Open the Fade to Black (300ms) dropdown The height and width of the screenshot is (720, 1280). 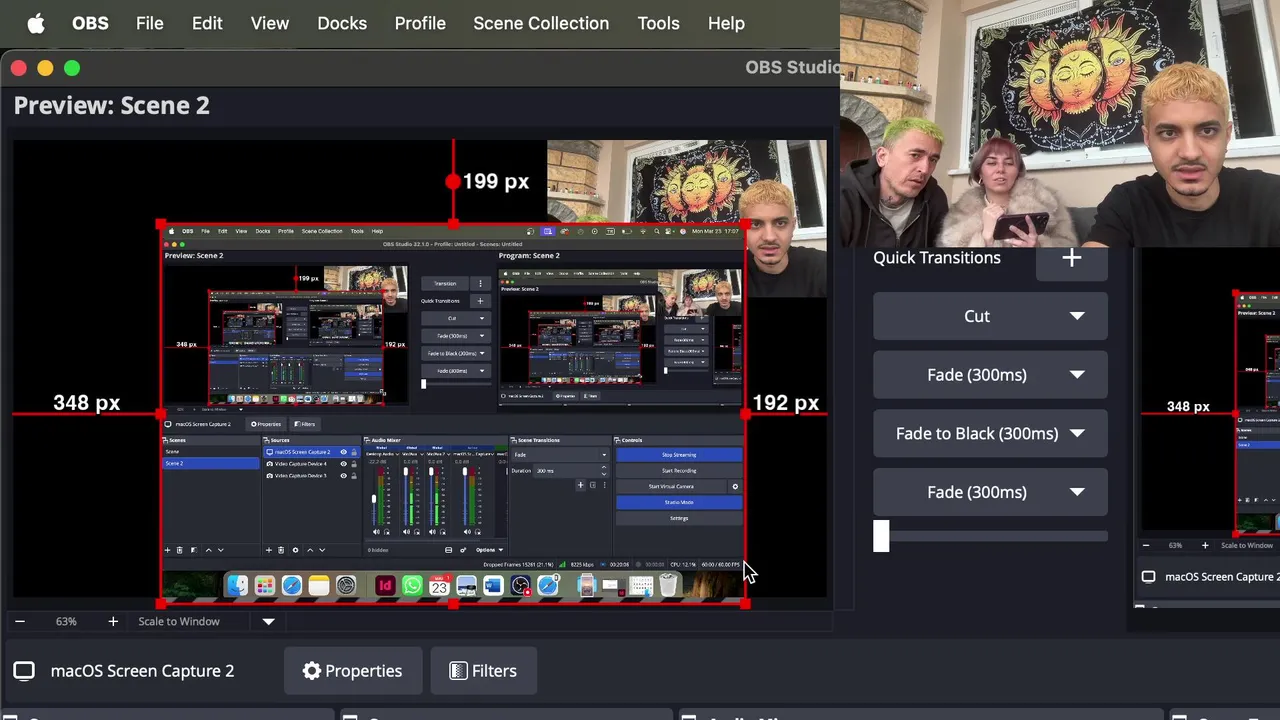pos(990,433)
